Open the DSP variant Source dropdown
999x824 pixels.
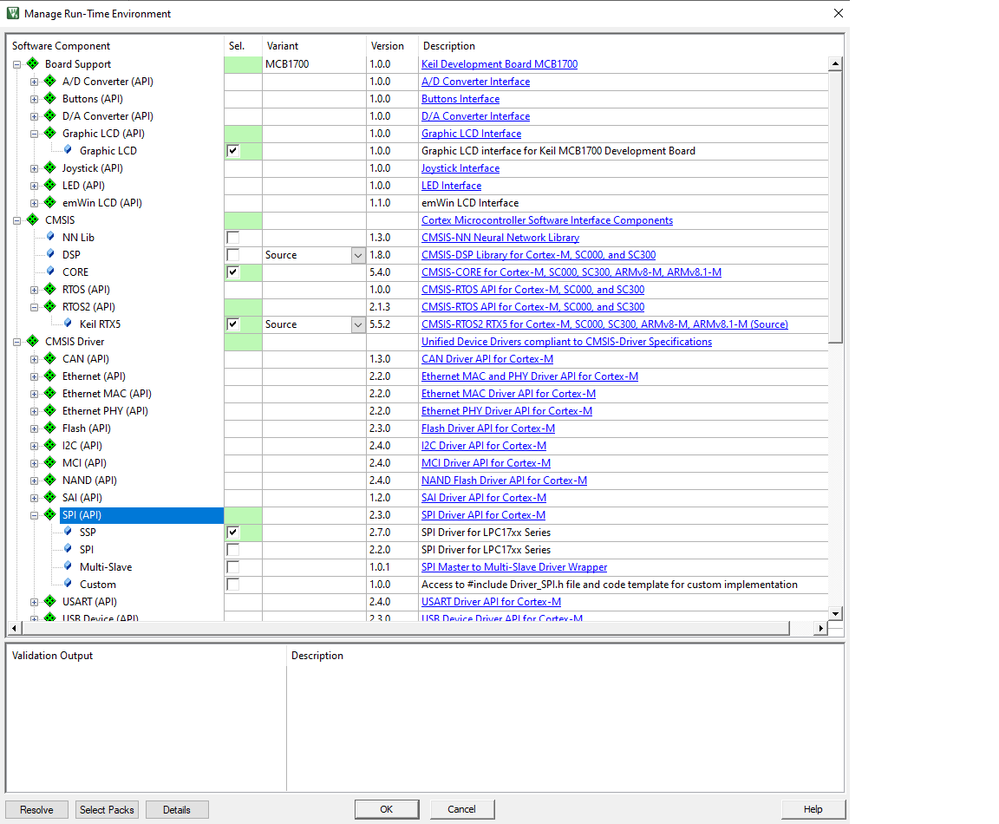pyautogui.click(x=358, y=255)
